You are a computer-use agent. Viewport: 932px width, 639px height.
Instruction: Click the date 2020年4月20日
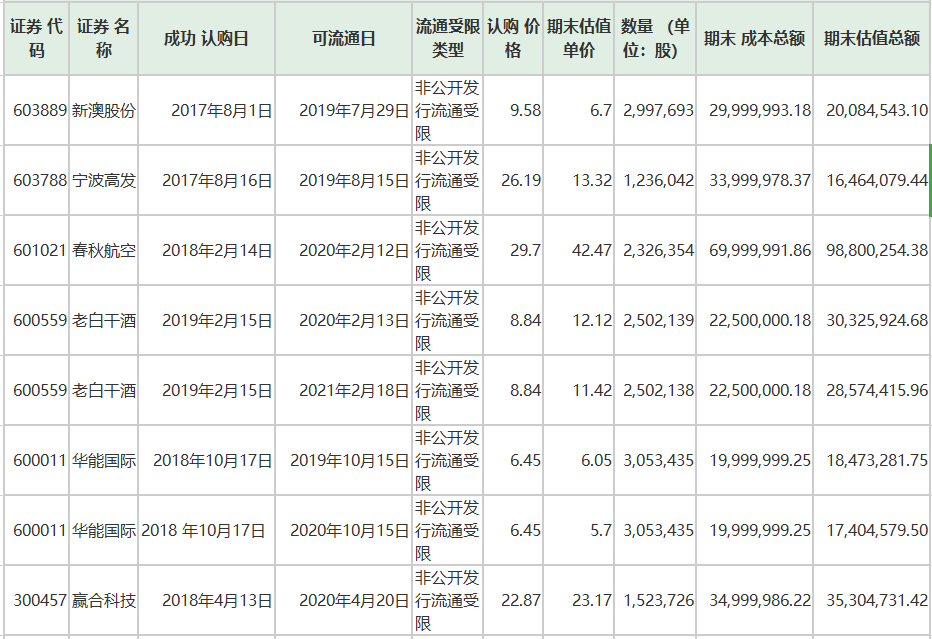tap(354, 600)
